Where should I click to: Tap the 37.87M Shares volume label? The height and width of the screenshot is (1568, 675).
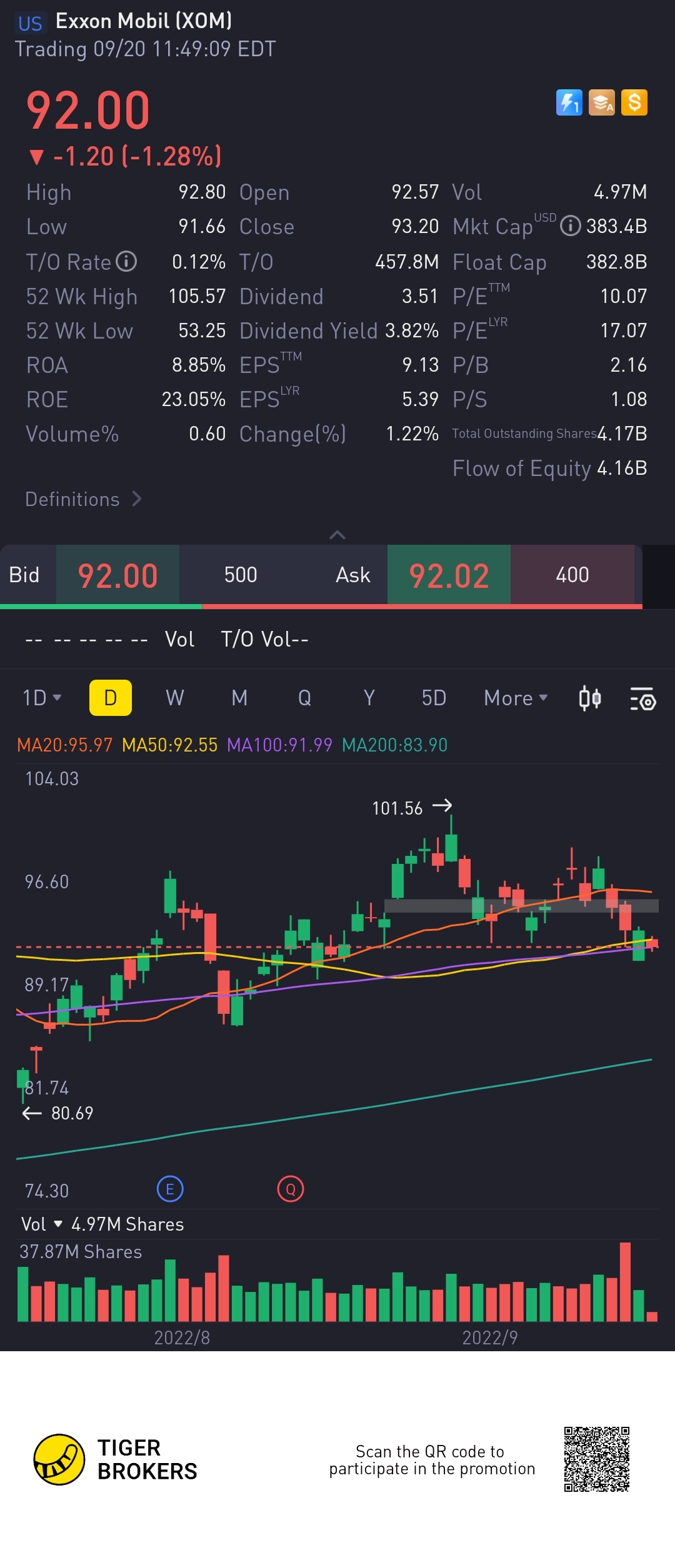tap(81, 1252)
